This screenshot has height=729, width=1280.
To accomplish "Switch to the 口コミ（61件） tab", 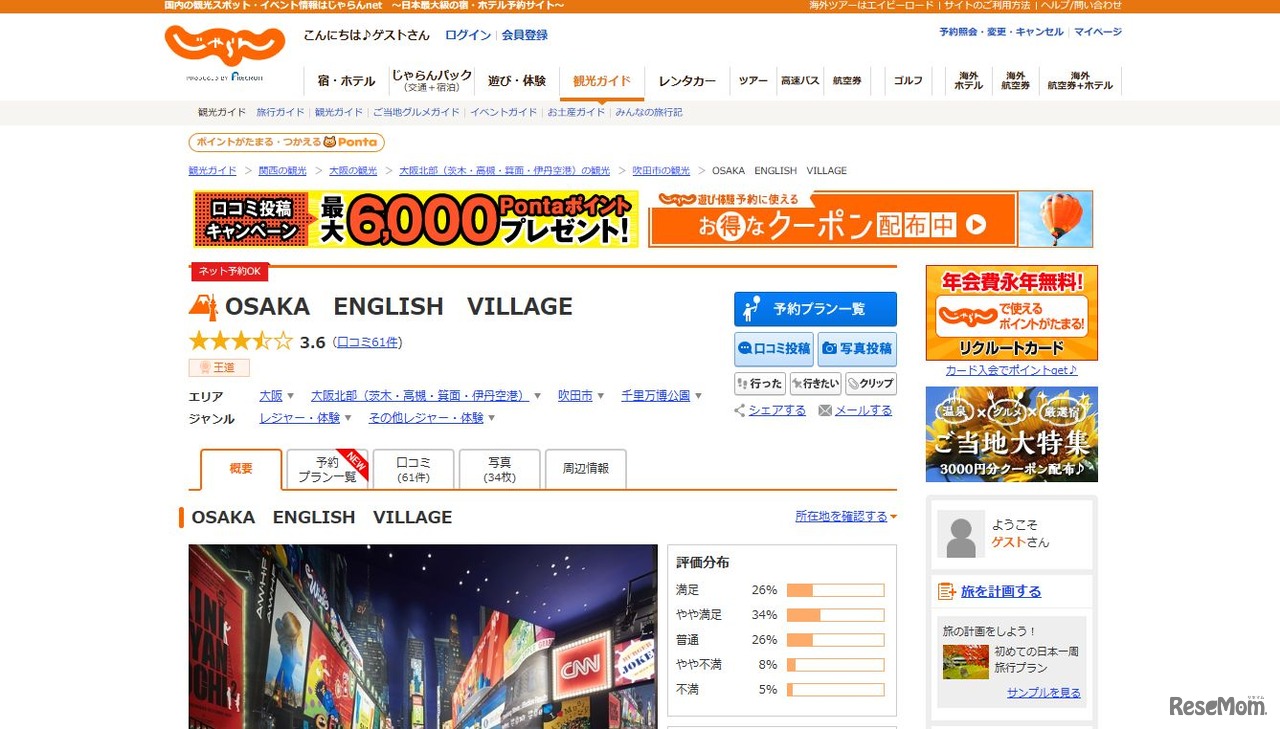I will 413,469.
